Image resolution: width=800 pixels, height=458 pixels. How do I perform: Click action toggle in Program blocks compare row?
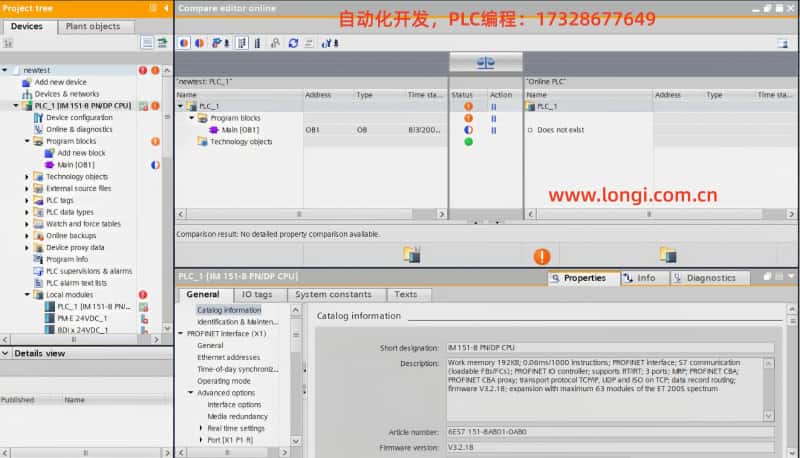point(493,118)
